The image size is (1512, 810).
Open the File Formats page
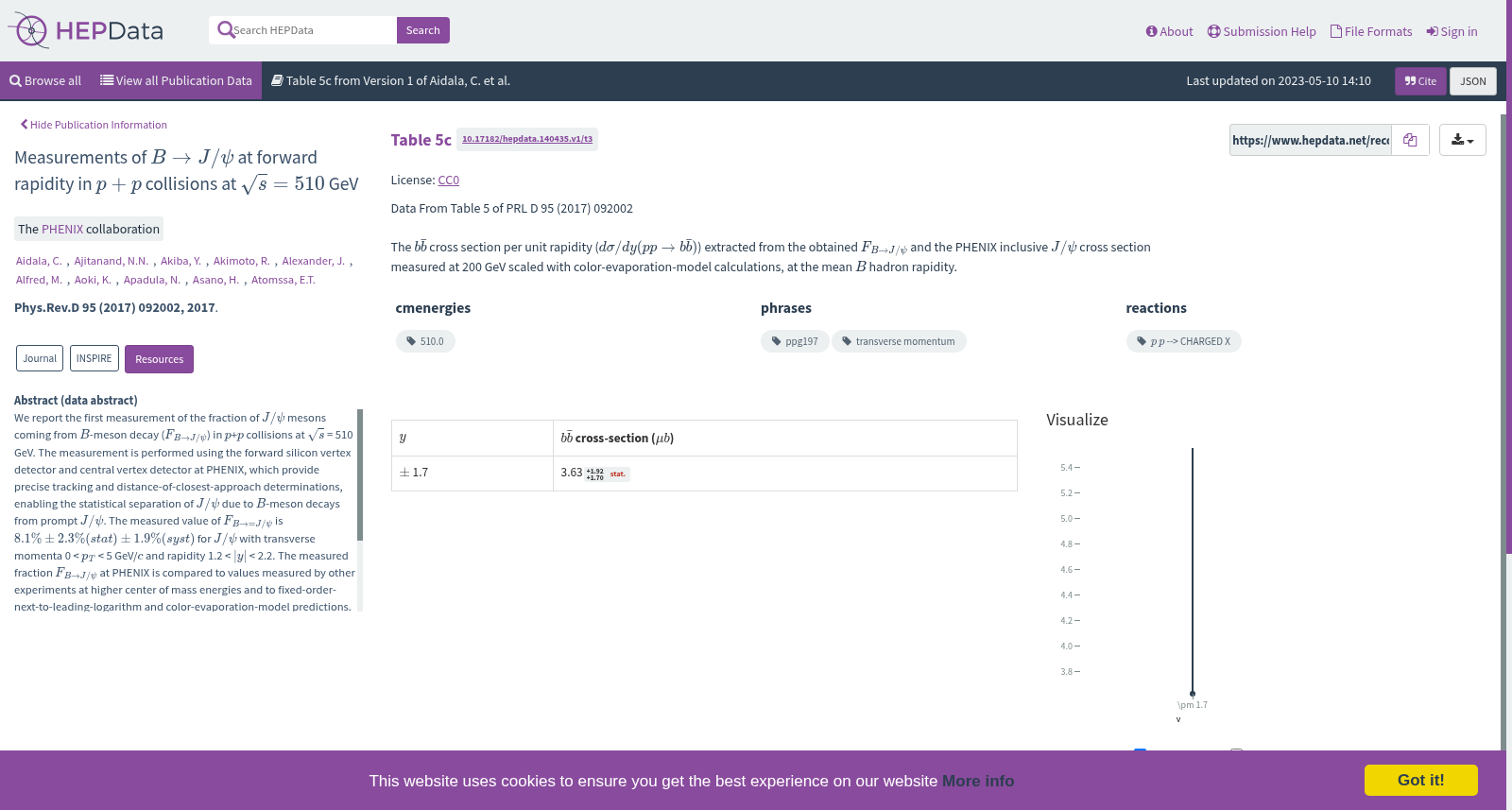tap(1371, 31)
